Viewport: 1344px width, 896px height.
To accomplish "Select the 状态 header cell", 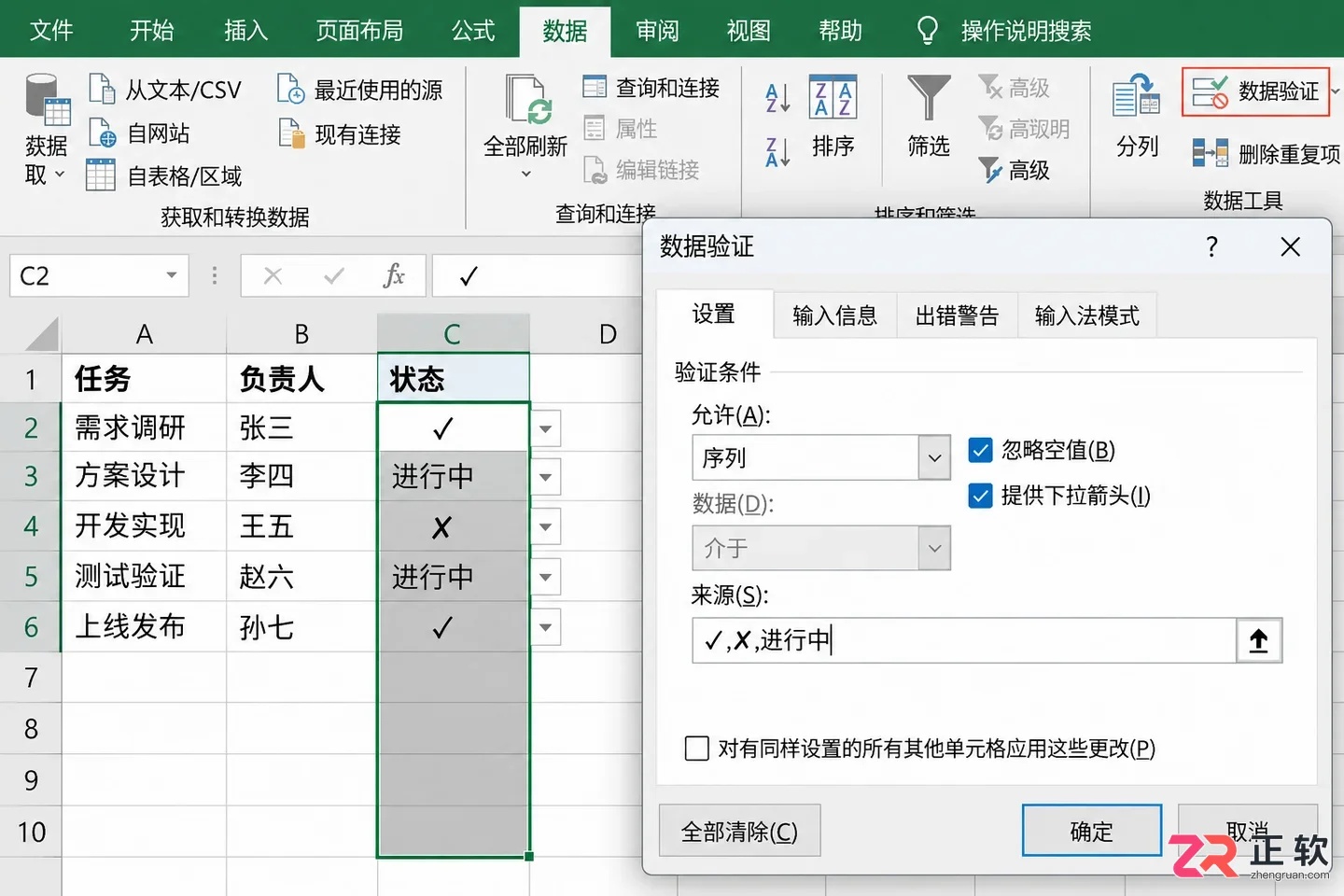I will (454, 378).
